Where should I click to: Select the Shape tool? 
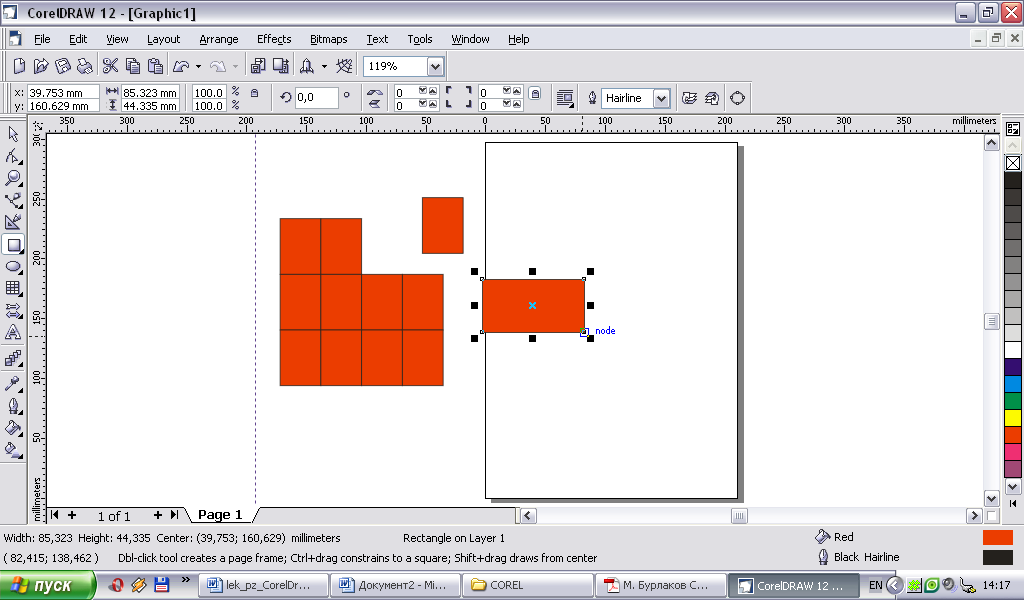pos(13,156)
